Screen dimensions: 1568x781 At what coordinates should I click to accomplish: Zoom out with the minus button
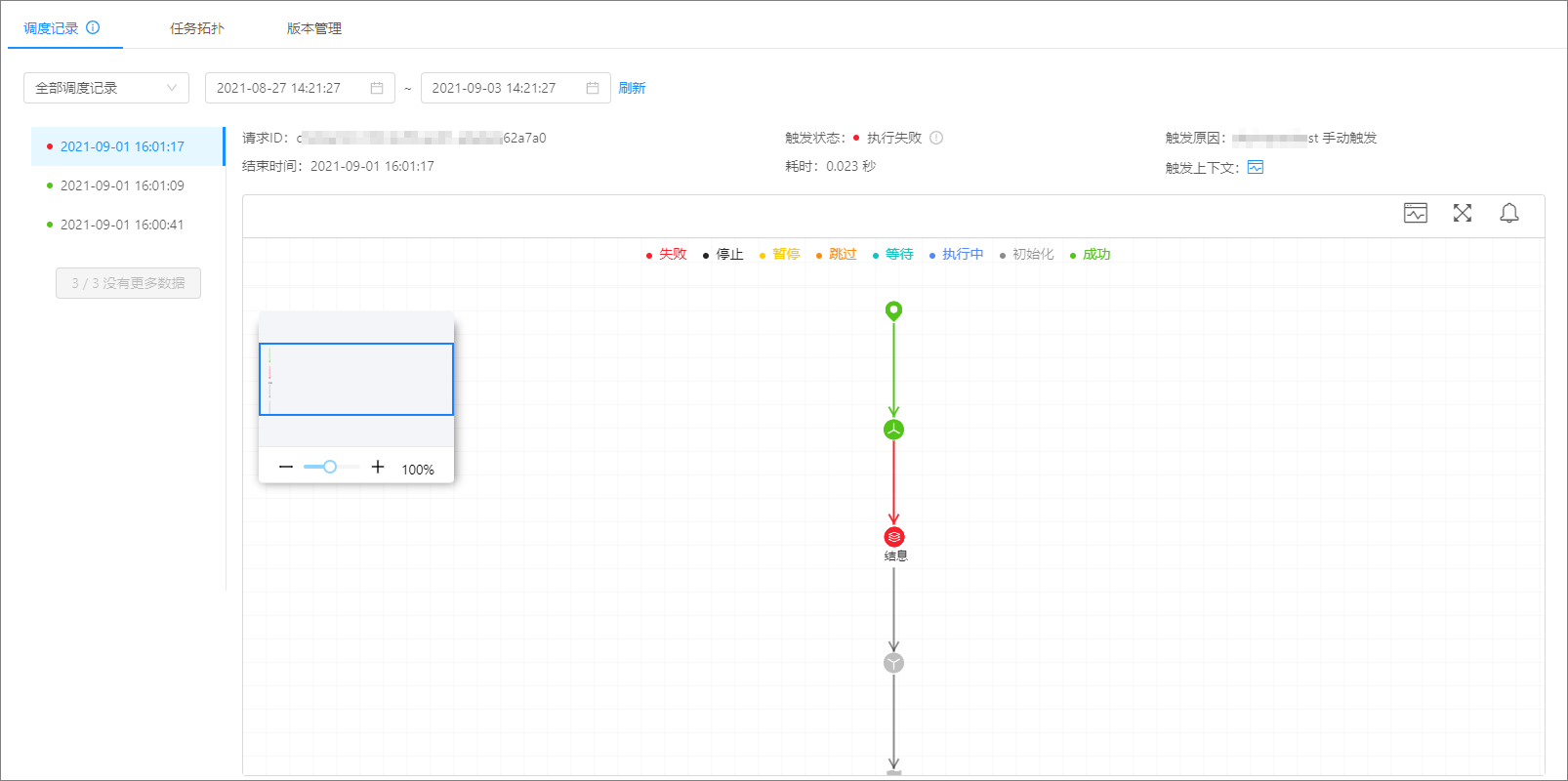pos(286,467)
